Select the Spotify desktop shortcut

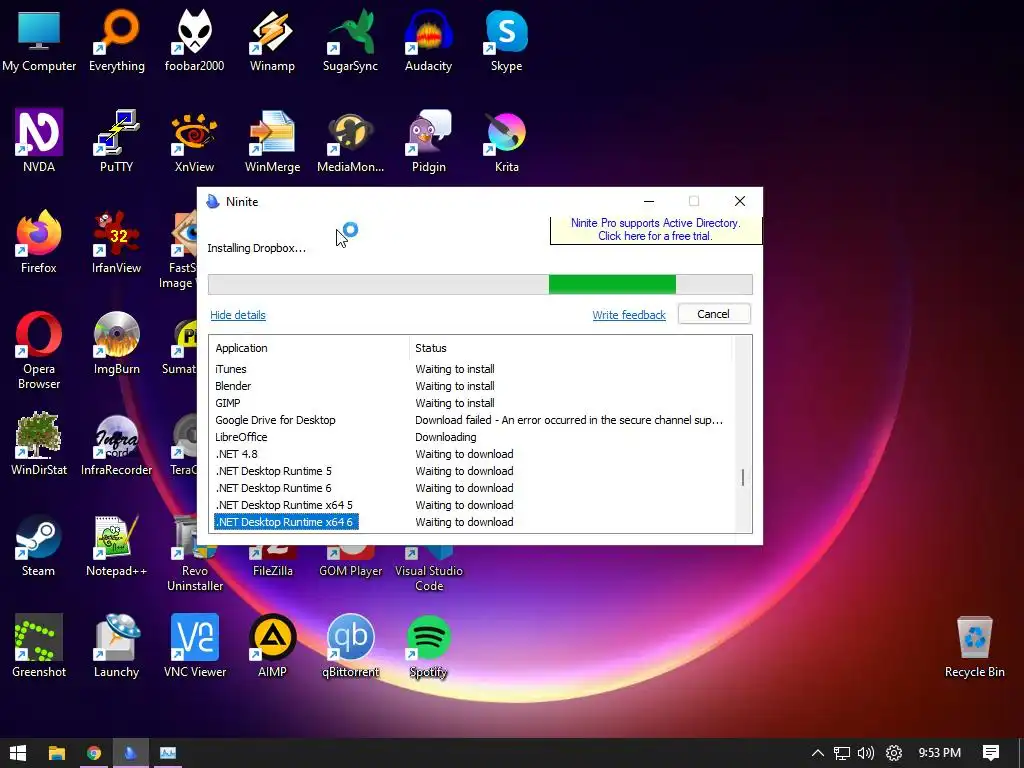tap(428, 647)
